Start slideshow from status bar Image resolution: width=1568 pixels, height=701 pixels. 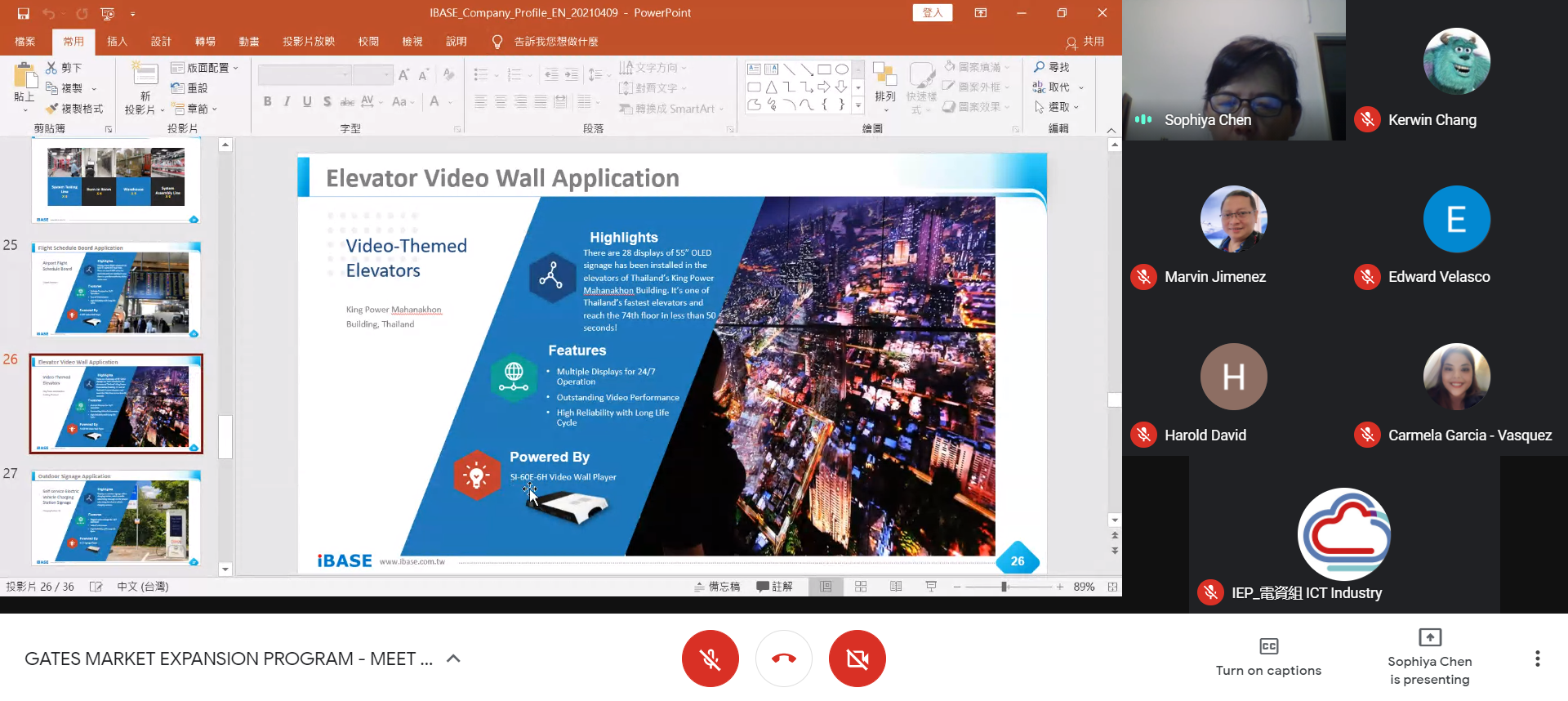click(931, 587)
